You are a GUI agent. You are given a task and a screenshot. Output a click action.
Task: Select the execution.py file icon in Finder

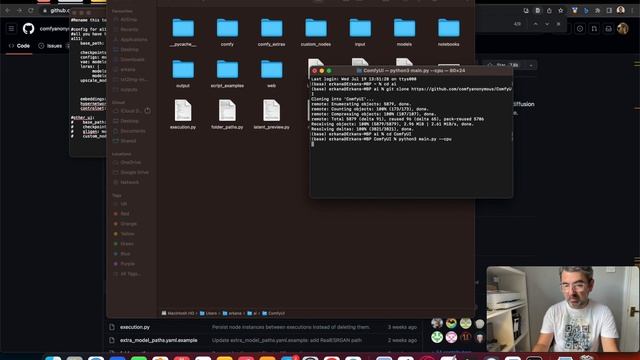coord(183,110)
